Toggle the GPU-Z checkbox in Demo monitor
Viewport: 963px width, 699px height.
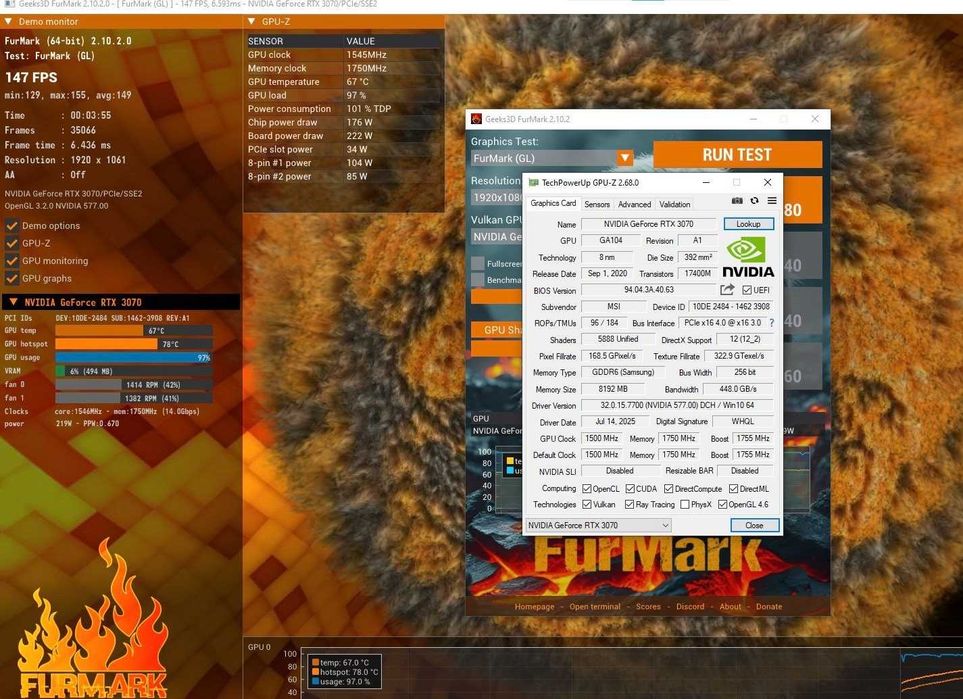click(x=11, y=243)
